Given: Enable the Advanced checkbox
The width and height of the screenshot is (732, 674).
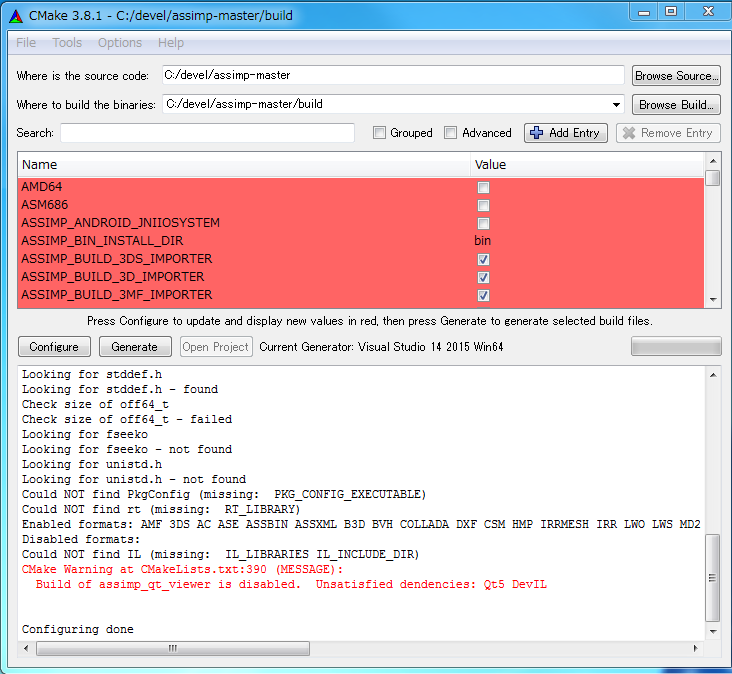Looking at the screenshot, I should [x=450, y=133].
